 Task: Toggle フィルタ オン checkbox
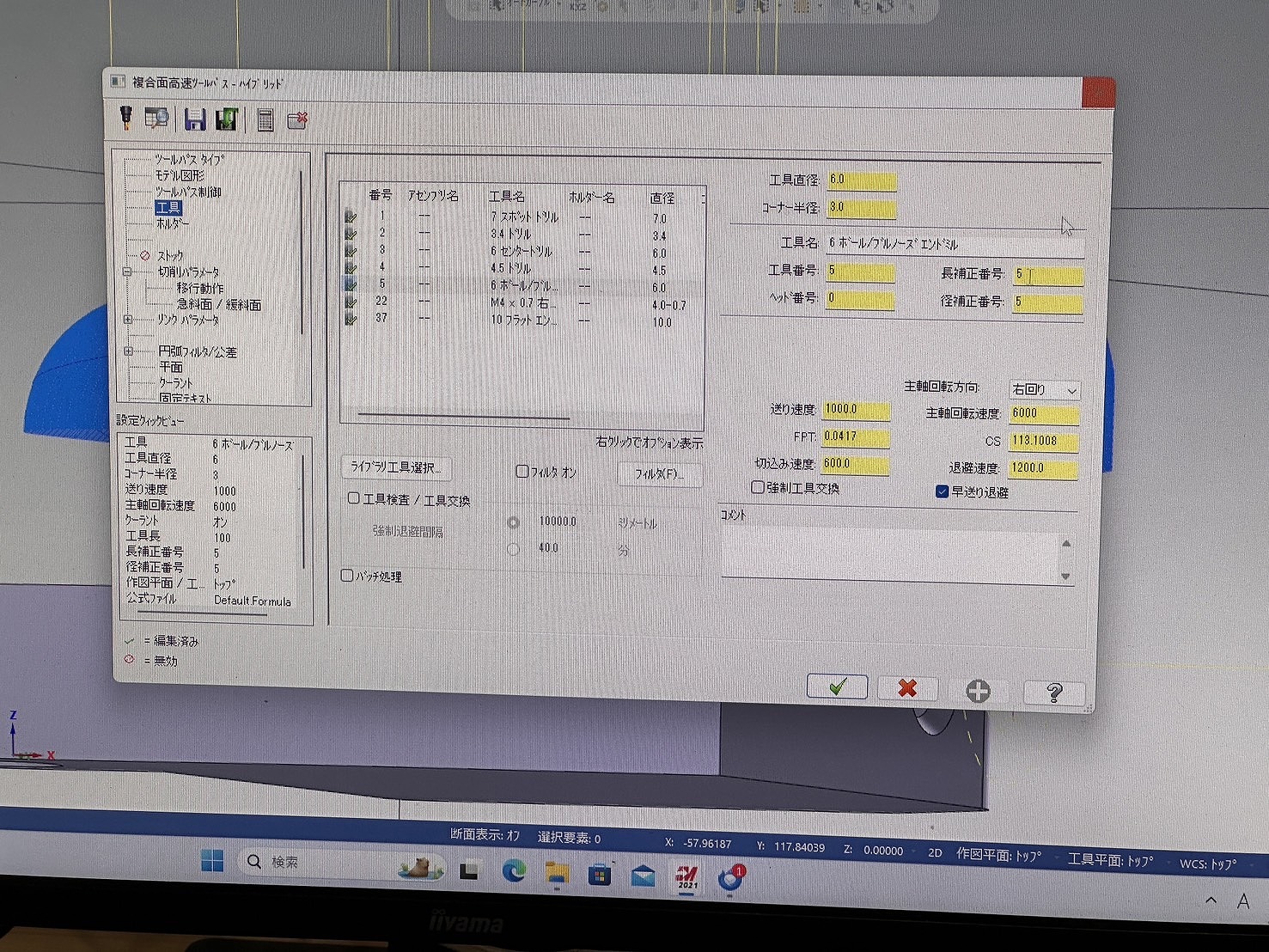pyautogui.click(x=522, y=471)
